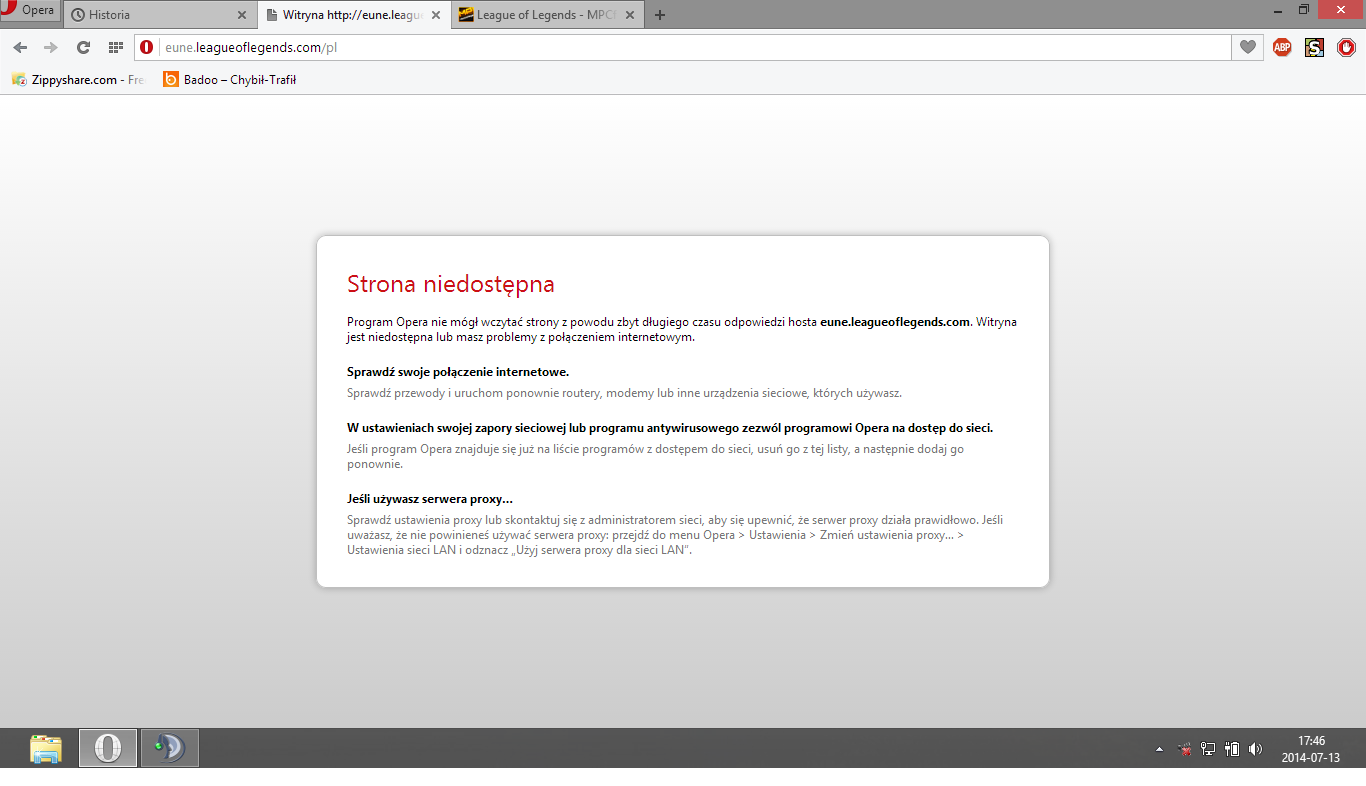The height and width of the screenshot is (786, 1366).
Task: Open the S extension icon in toolbar
Action: point(1314,47)
